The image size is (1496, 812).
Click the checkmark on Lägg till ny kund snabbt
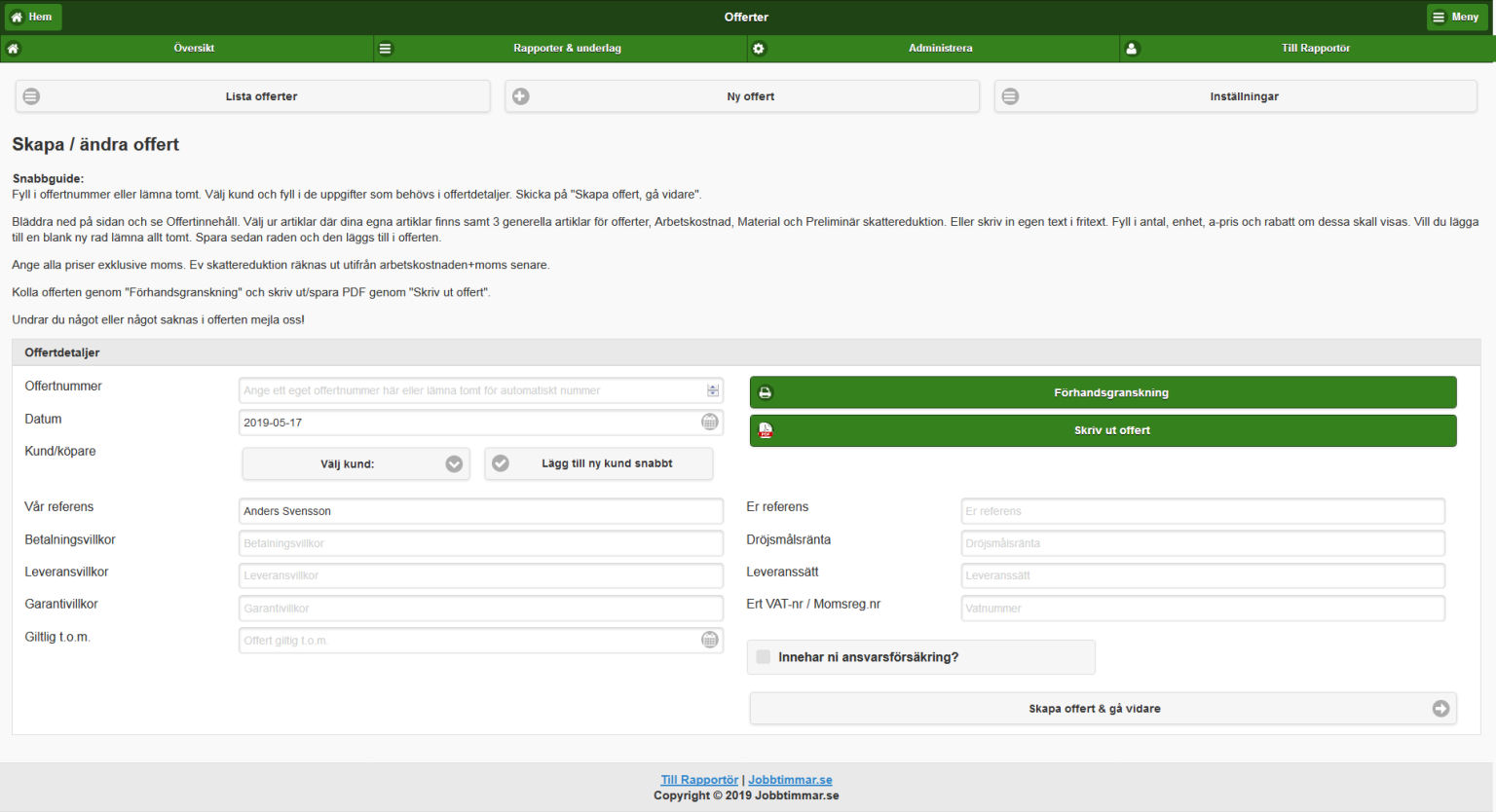[x=501, y=463]
